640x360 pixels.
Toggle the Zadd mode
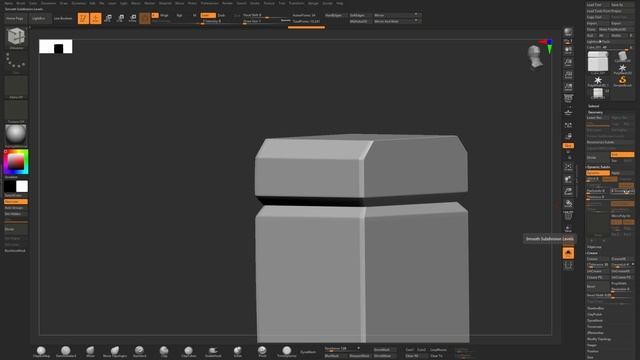click(x=208, y=15)
